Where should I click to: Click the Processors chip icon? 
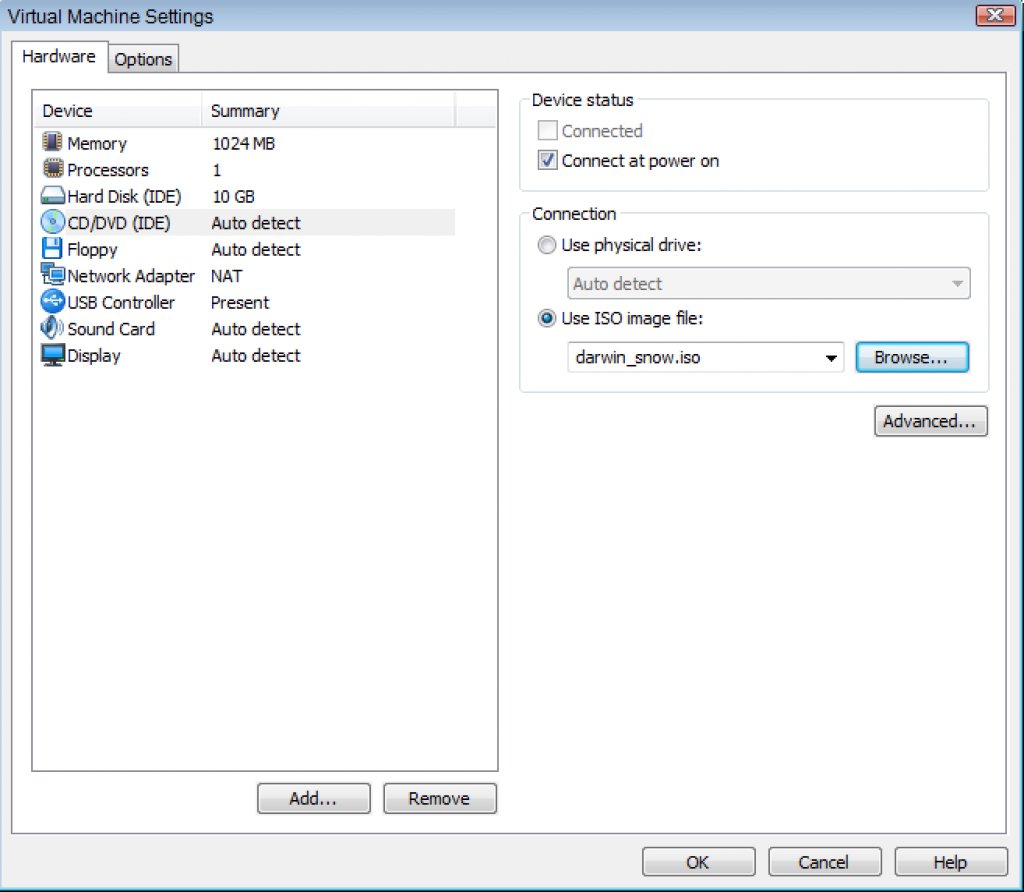pyautogui.click(x=53, y=170)
